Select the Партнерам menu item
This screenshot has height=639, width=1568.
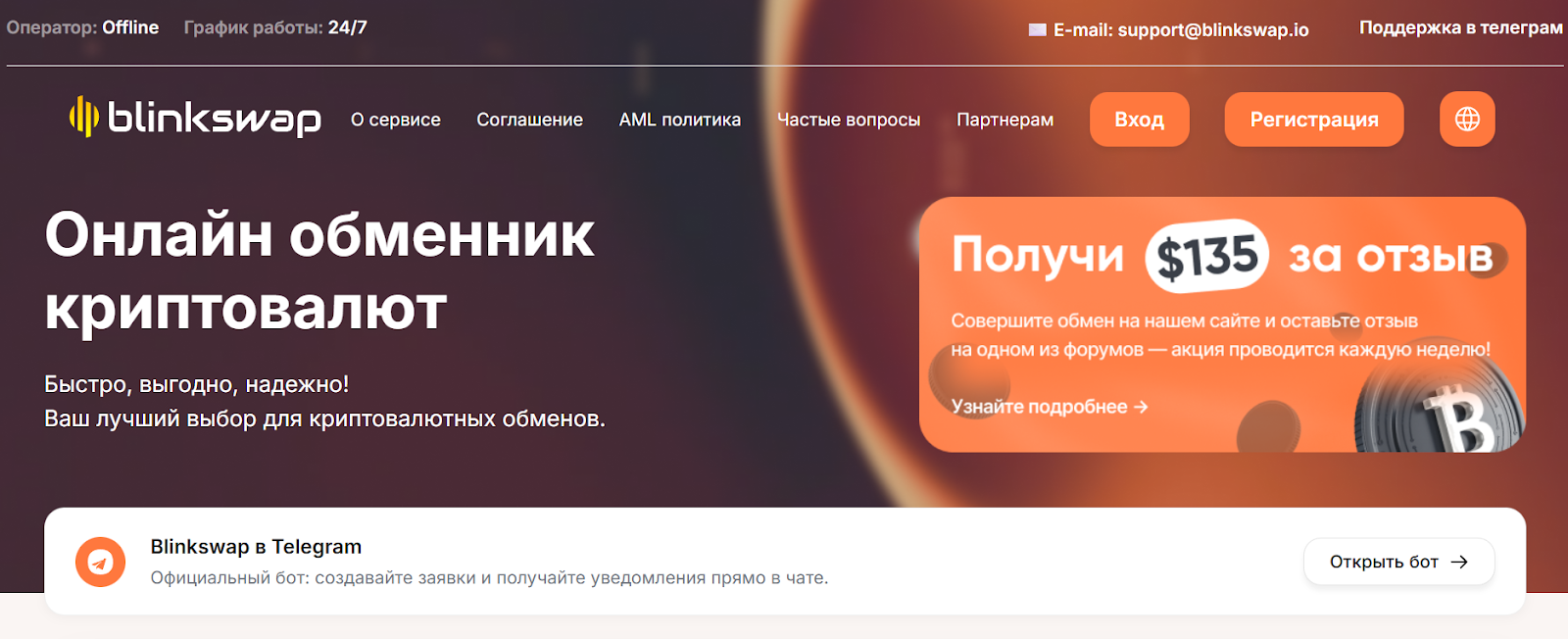(x=1004, y=120)
